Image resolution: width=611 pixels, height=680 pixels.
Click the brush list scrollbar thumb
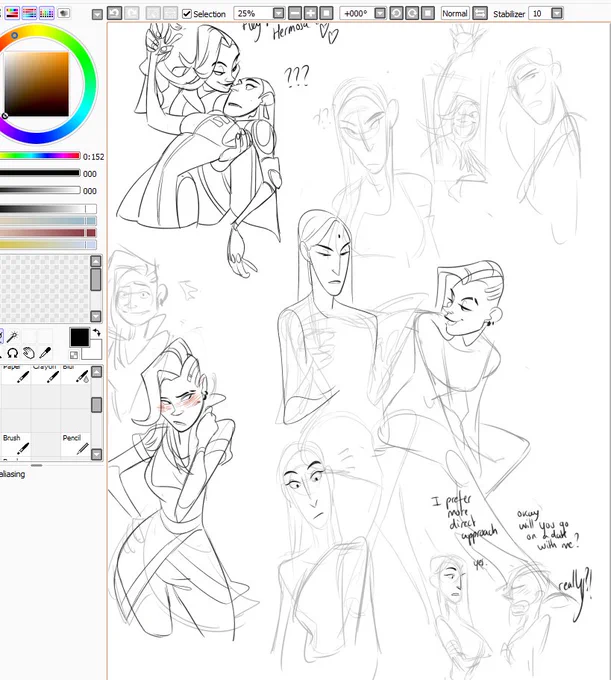[96, 405]
